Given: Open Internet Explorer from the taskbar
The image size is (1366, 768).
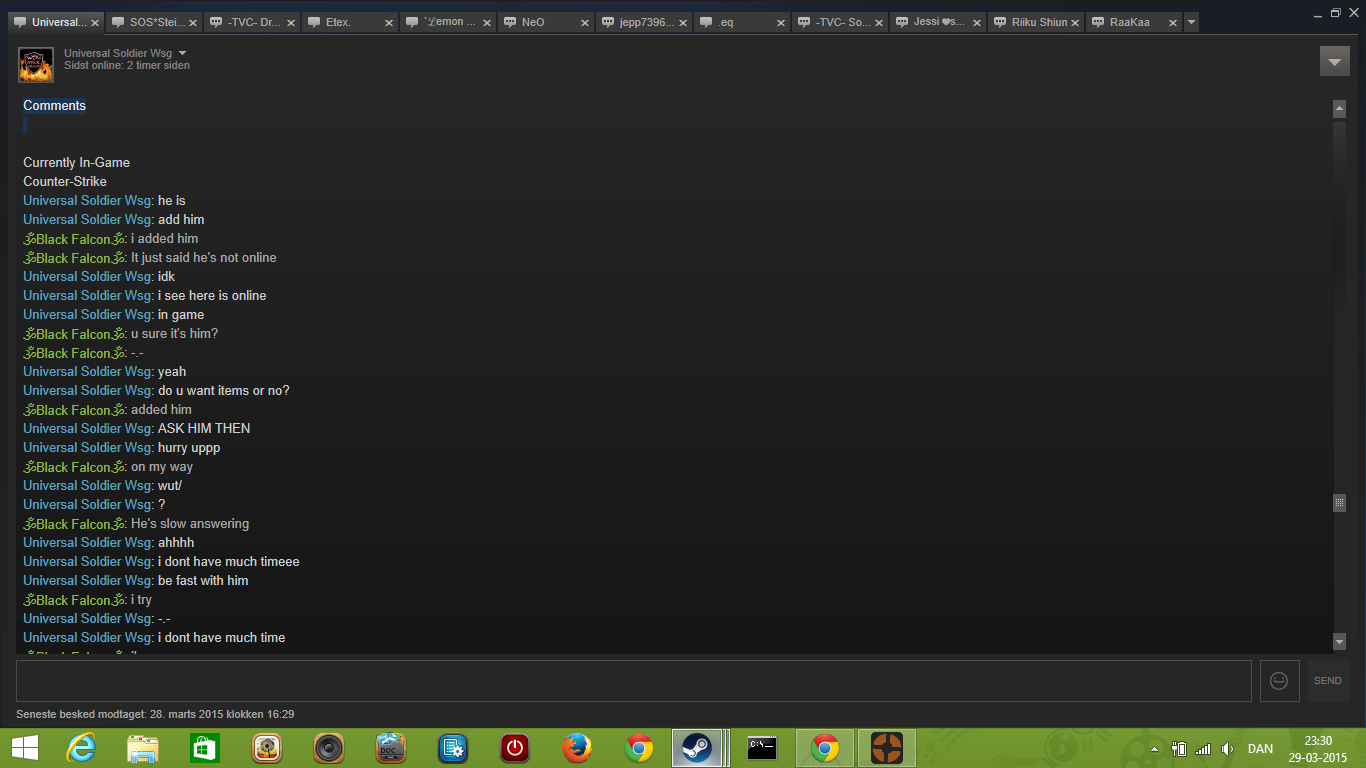Looking at the screenshot, I should pos(81,748).
